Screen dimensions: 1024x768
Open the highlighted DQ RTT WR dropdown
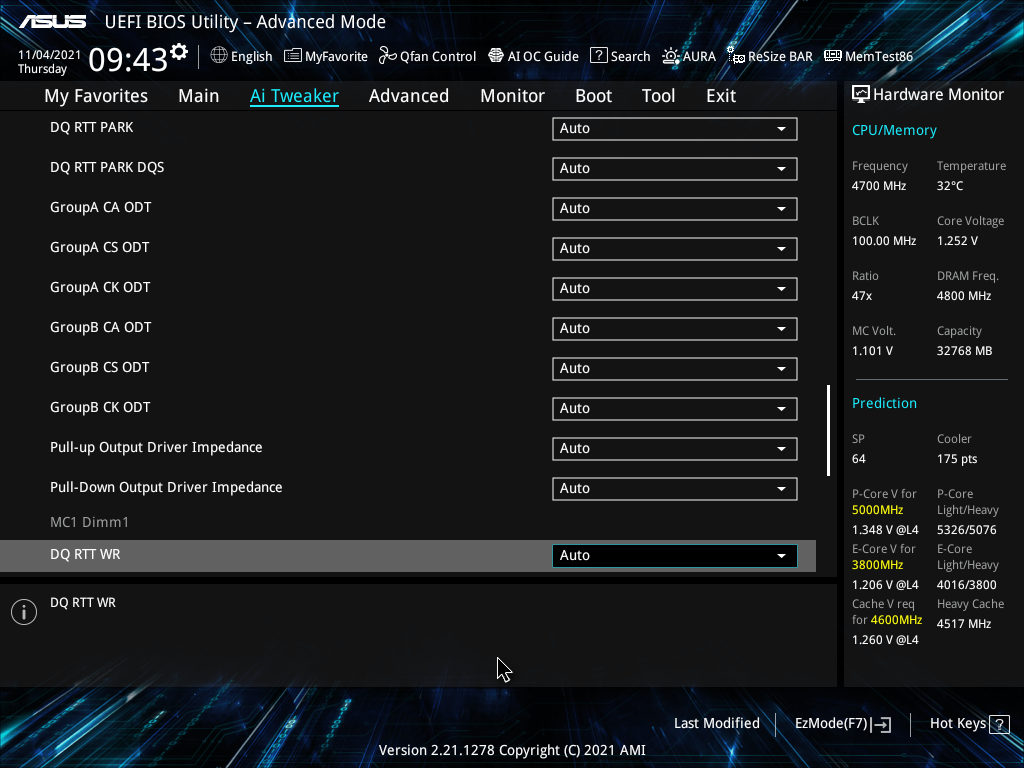coord(675,556)
